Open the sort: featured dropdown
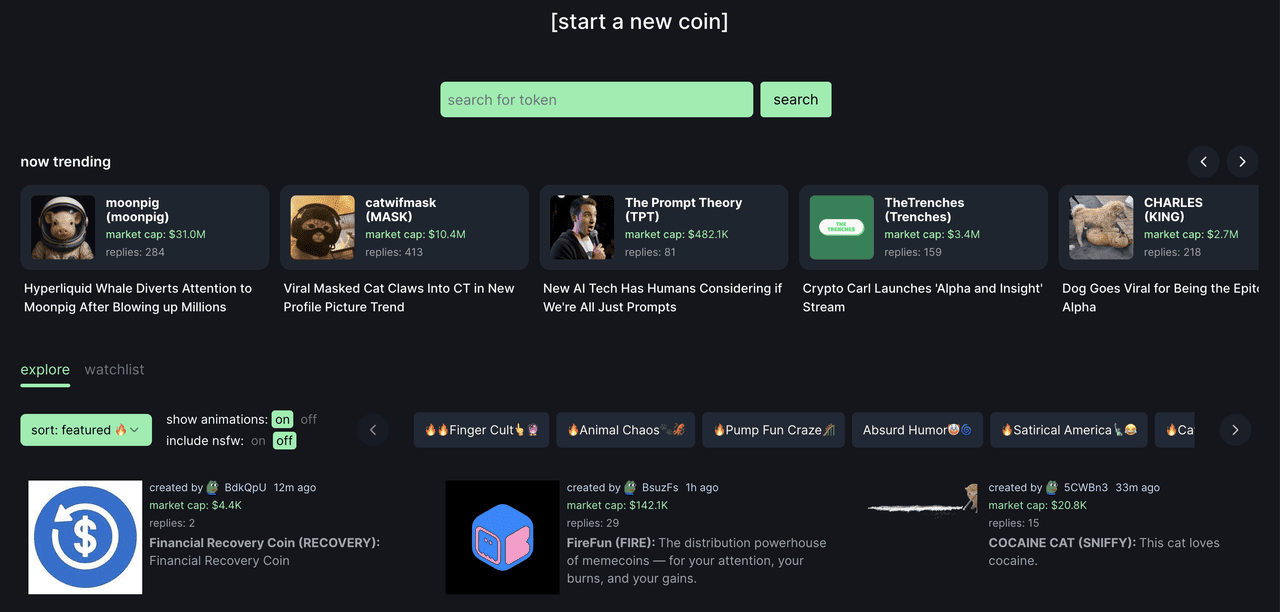 (x=86, y=430)
